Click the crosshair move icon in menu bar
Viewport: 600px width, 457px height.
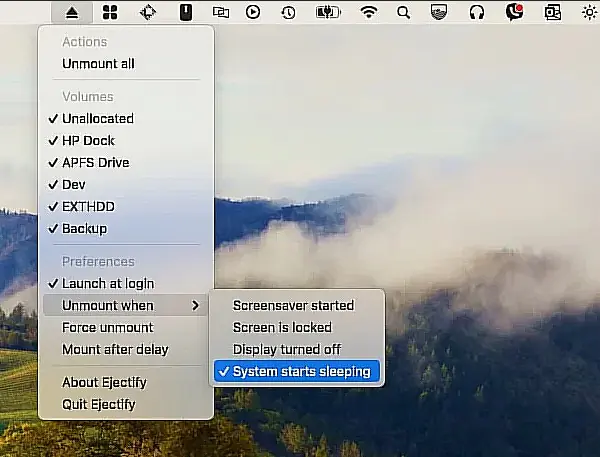point(148,13)
